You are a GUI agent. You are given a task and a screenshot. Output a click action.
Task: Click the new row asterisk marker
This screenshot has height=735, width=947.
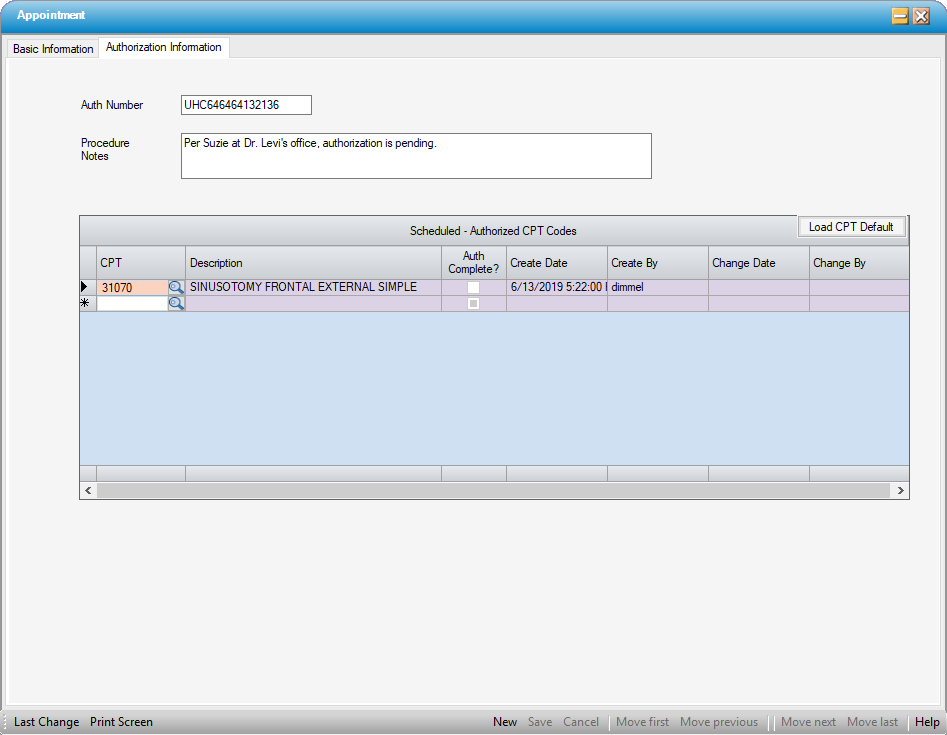87,304
